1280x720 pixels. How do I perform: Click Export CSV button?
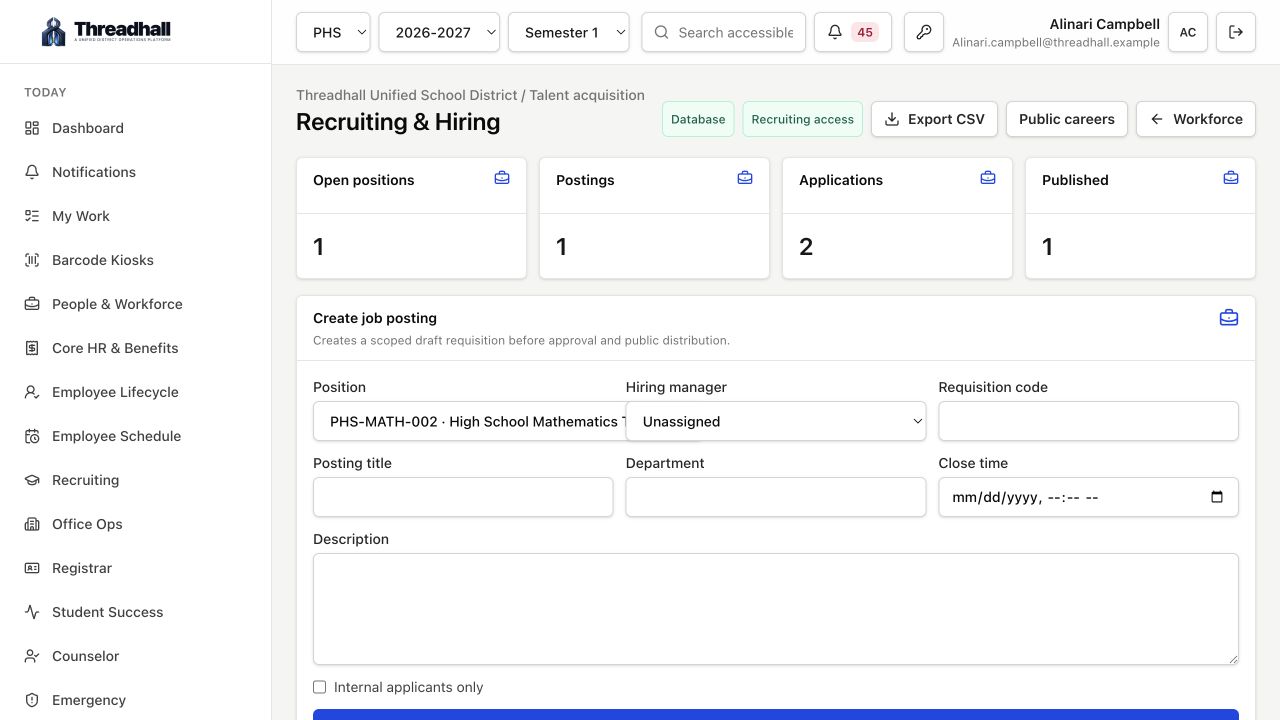934,119
